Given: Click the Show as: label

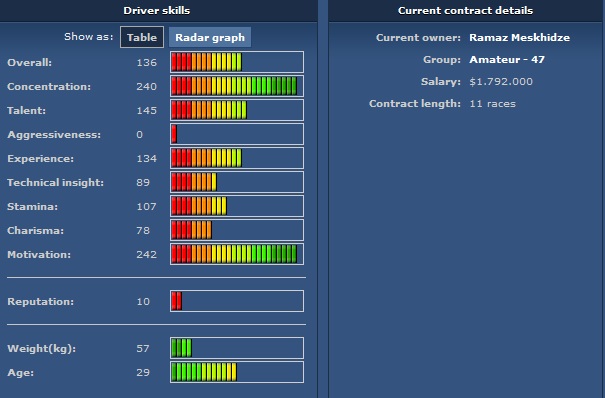Looking at the screenshot, I should [x=89, y=37].
